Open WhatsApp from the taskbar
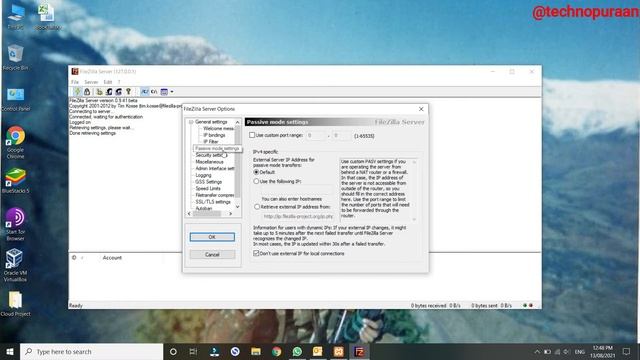The height and width of the screenshot is (360, 640). pos(297,351)
